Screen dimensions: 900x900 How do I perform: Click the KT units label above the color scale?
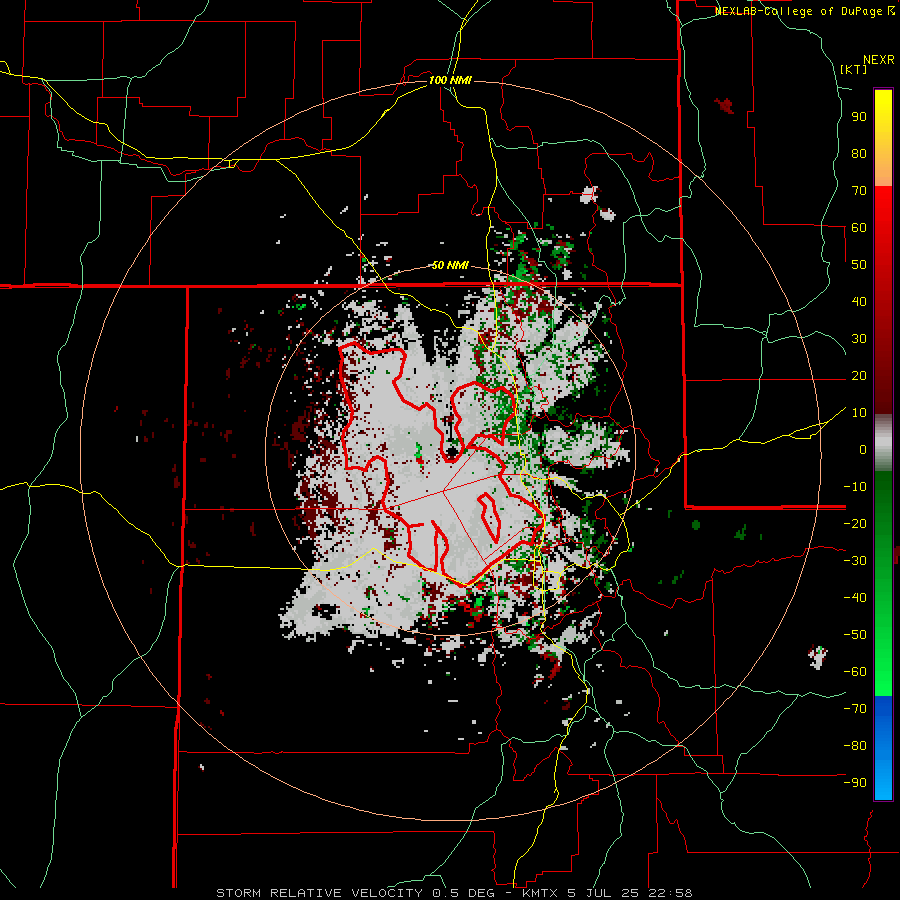pyautogui.click(x=854, y=69)
